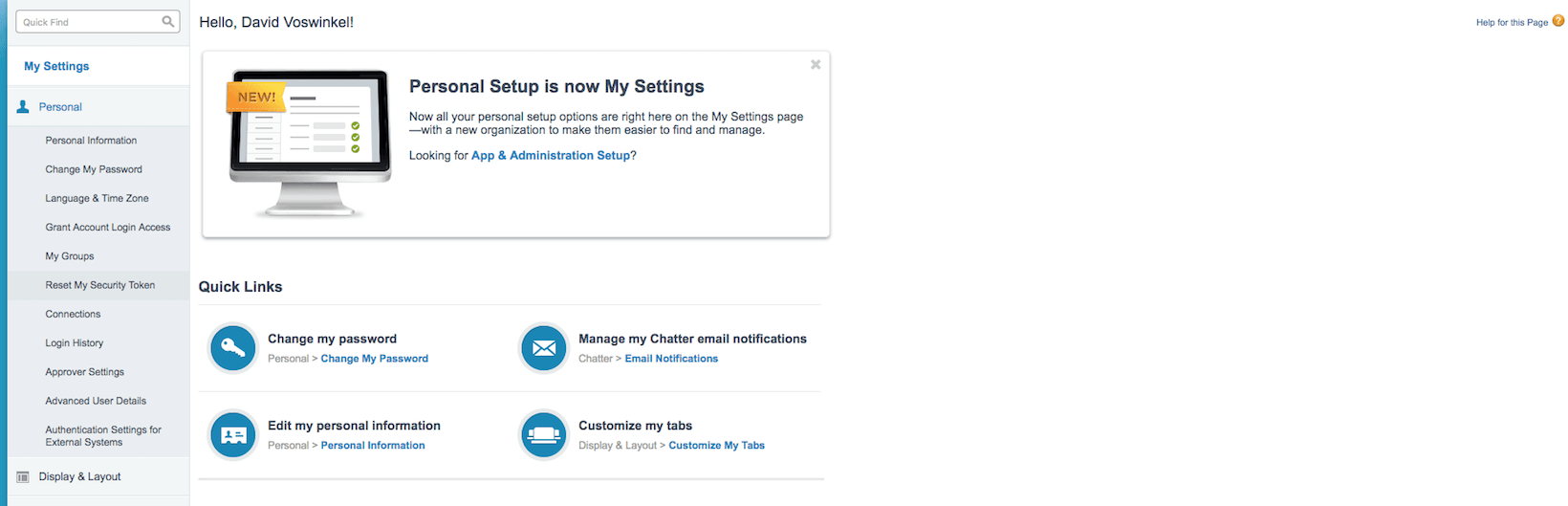Click the Quick Find magnifier icon
The image size is (1568, 506).
tap(168, 21)
